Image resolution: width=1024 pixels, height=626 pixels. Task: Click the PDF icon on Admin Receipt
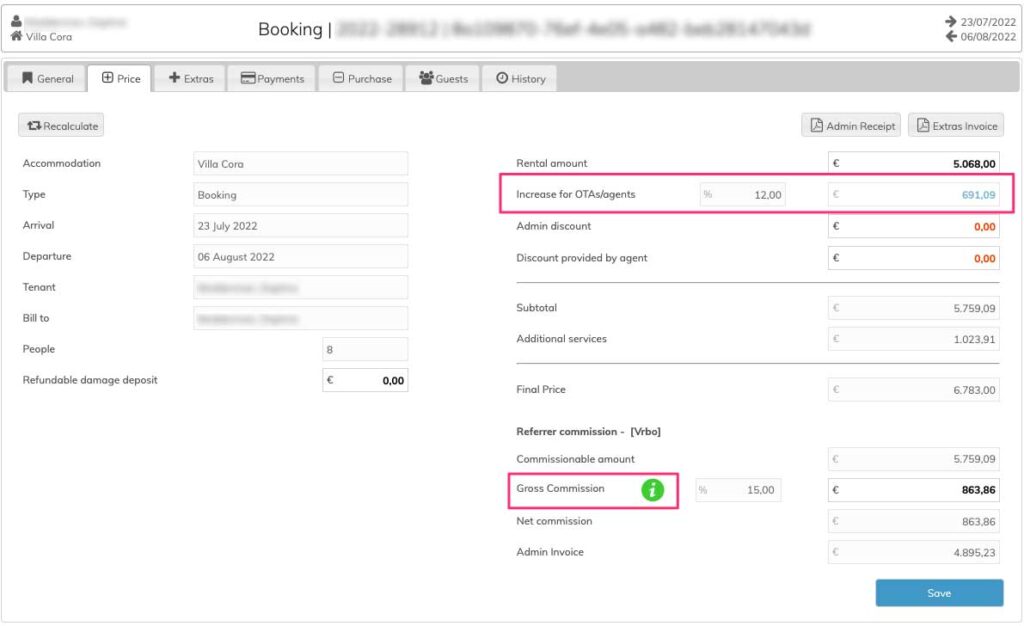(816, 126)
